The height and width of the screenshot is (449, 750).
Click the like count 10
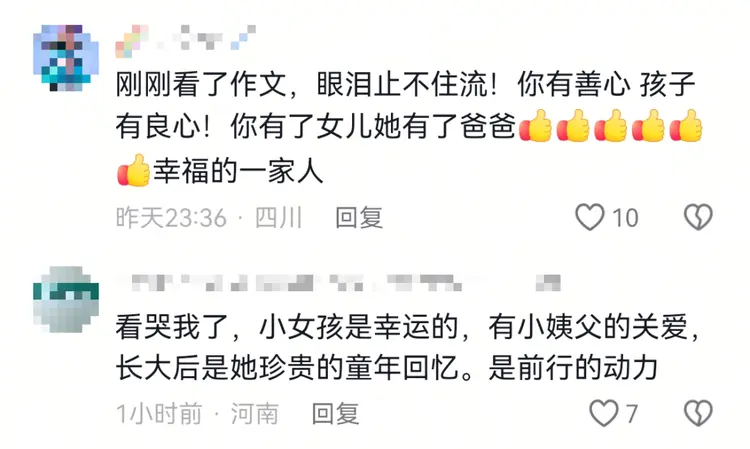point(625,219)
